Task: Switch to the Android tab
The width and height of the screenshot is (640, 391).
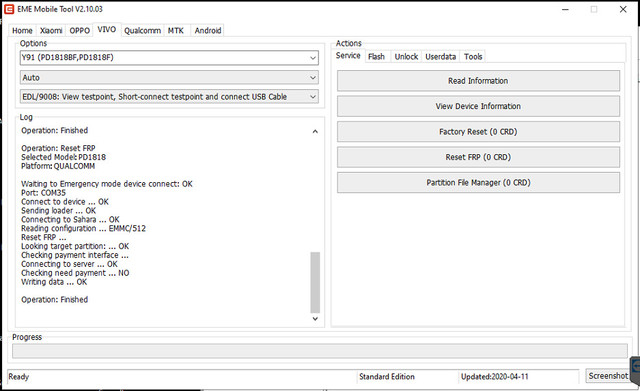Action: click(208, 31)
